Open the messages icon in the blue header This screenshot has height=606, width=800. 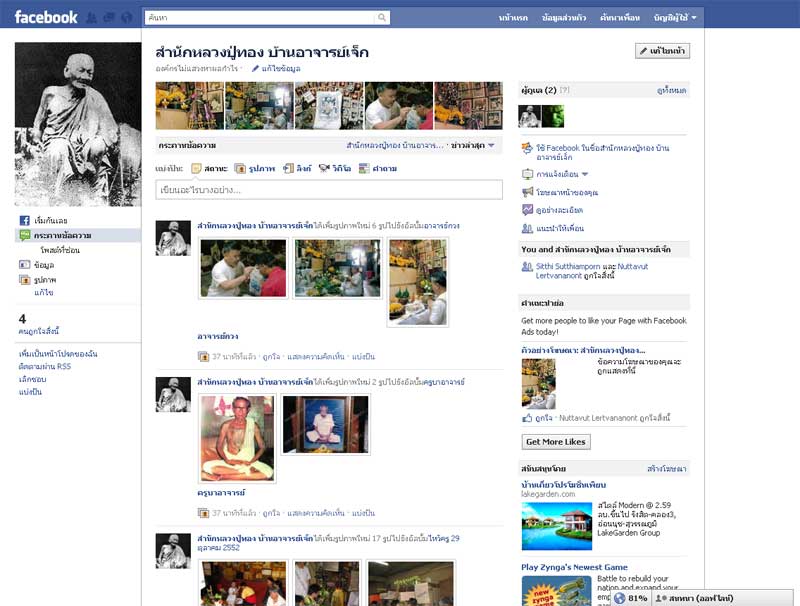click(x=109, y=18)
